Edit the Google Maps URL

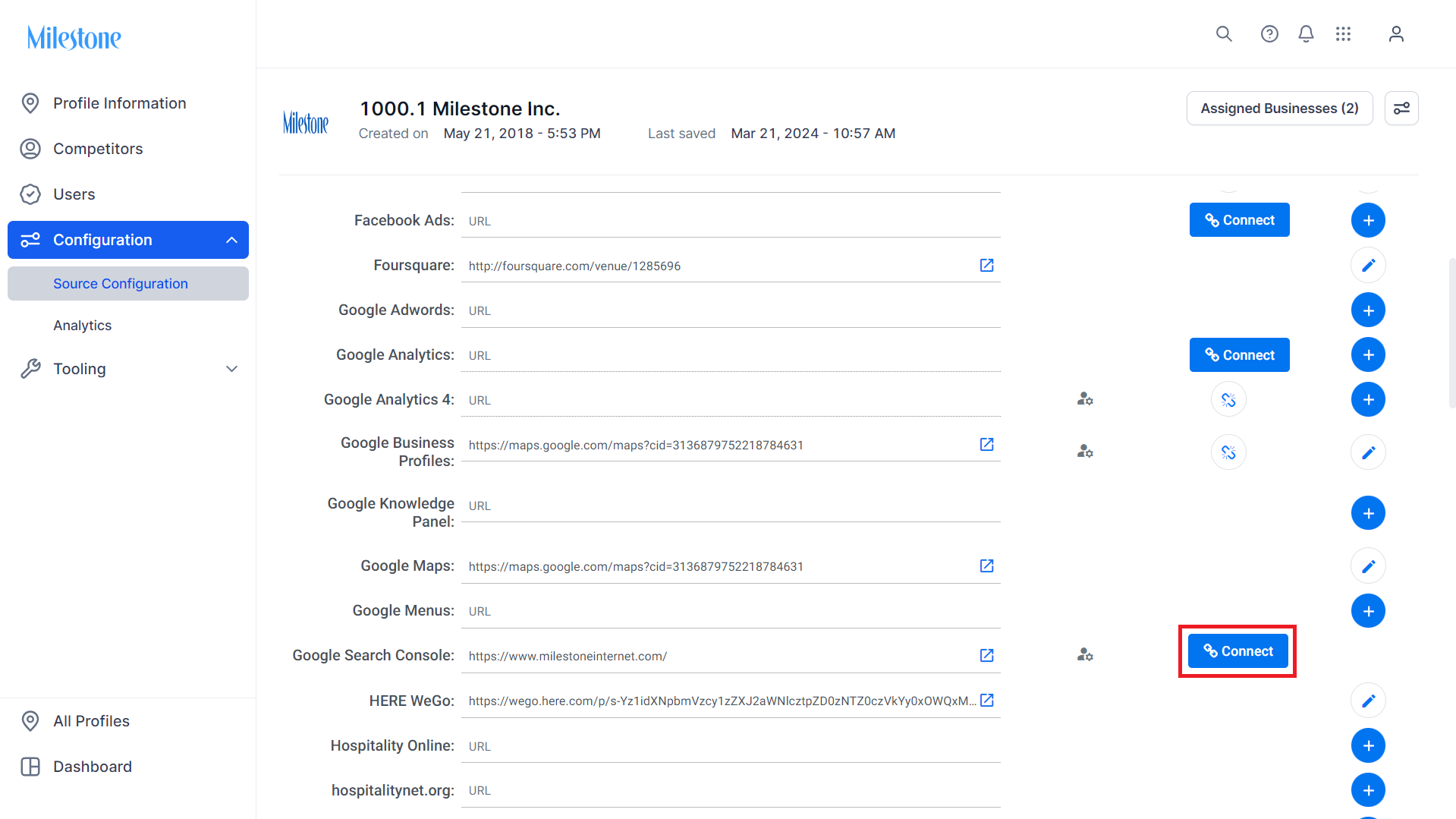[1368, 566]
